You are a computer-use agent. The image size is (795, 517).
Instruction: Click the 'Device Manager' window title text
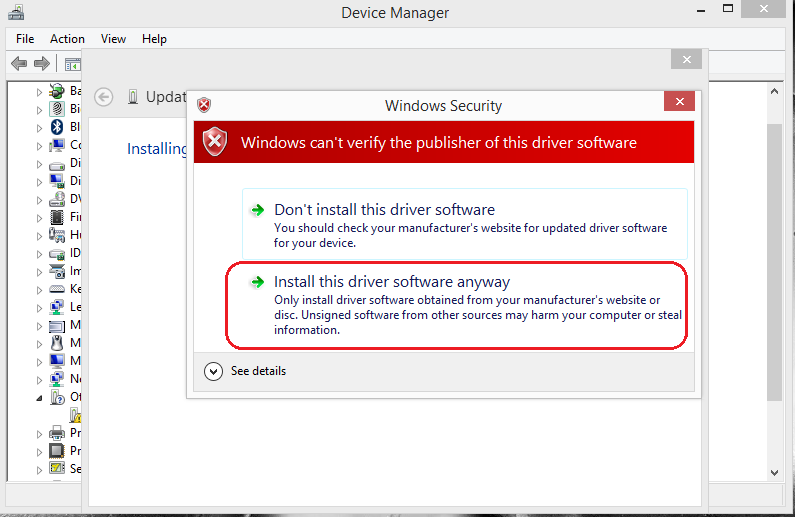coord(395,13)
